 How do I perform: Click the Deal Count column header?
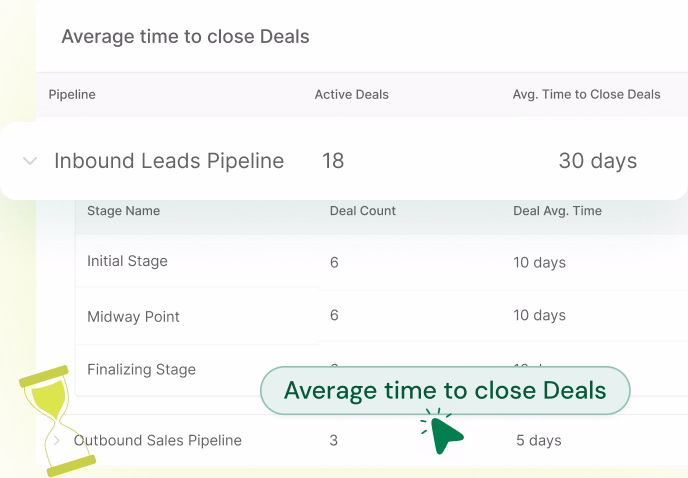pos(362,211)
